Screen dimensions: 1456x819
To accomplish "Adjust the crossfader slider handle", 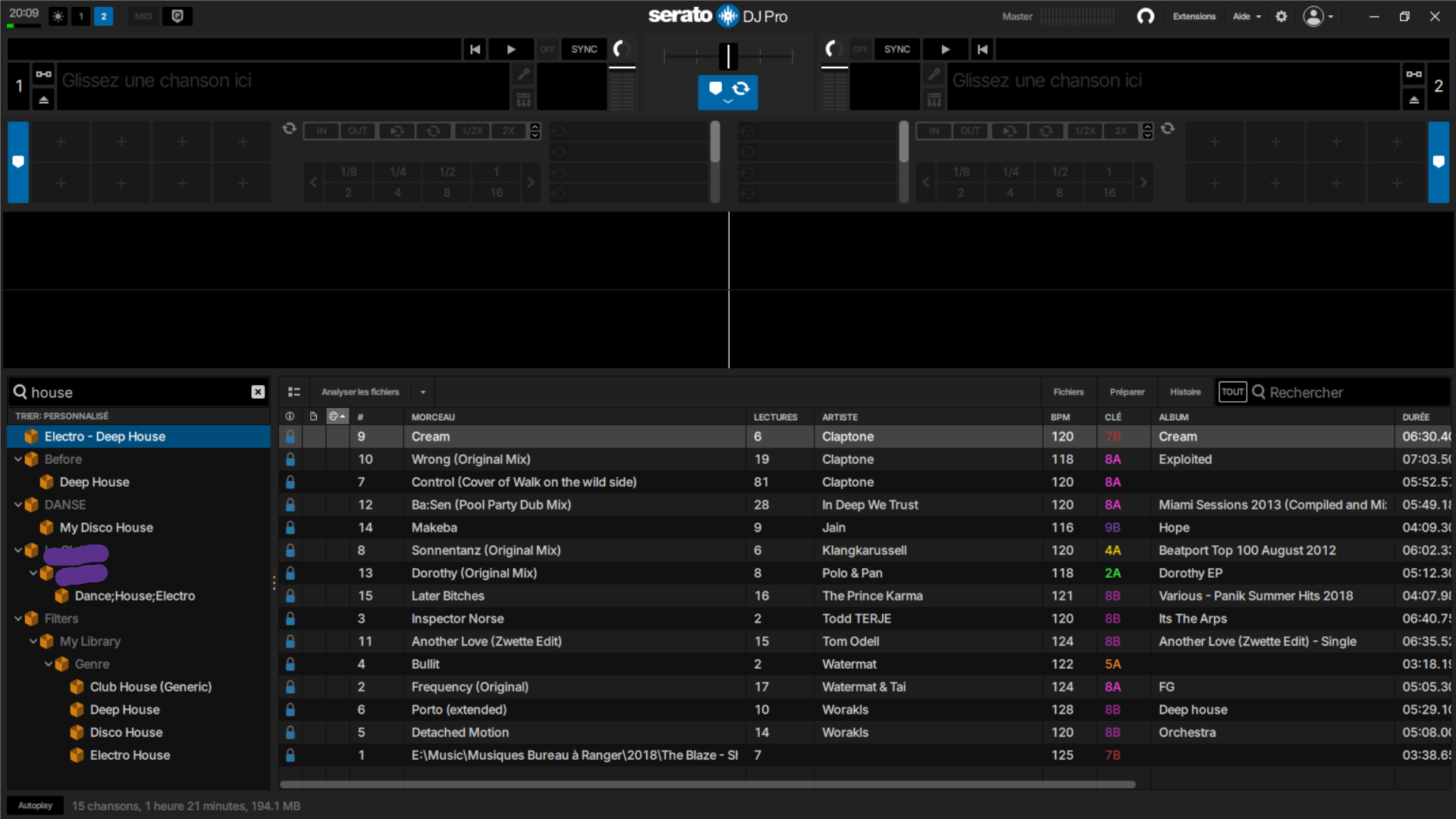I will pyautogui.click(x=728, y=56).
